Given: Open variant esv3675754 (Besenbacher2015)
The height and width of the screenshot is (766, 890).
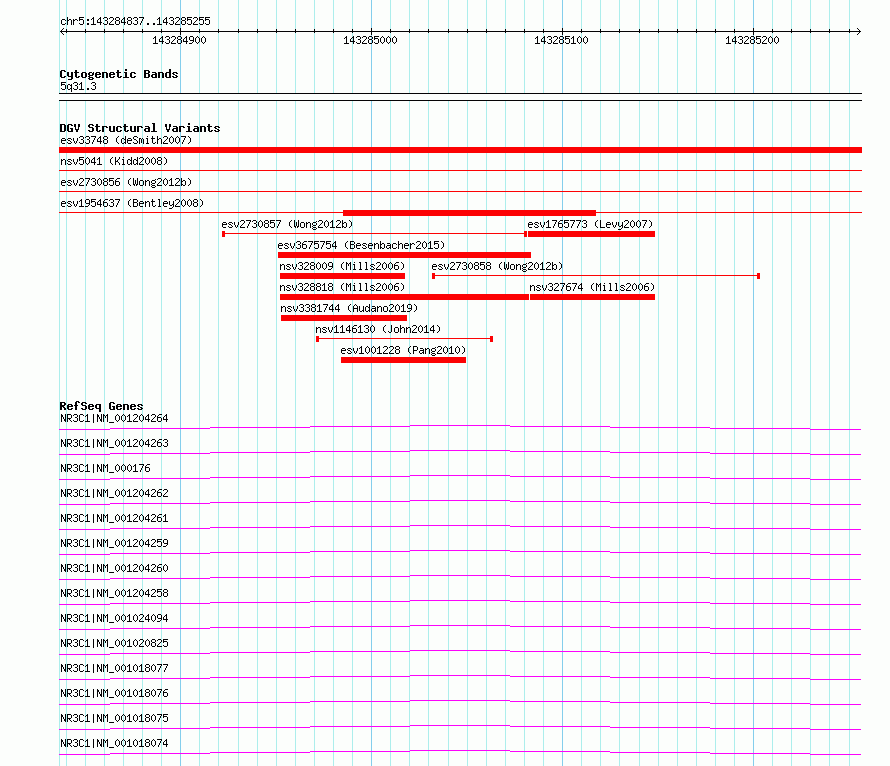Looking at the screenshot, I should click(361, 245).
